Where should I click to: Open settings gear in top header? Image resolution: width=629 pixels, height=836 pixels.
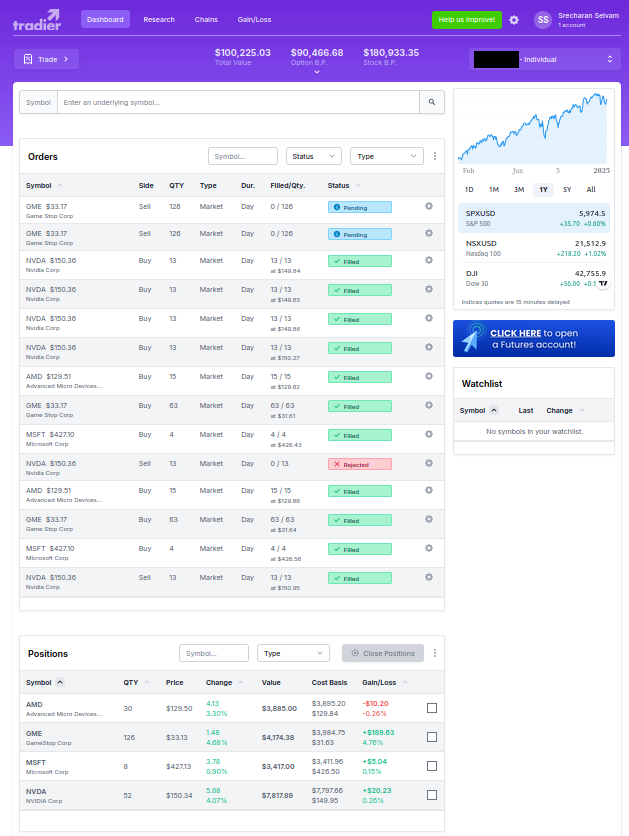(514, 20)
